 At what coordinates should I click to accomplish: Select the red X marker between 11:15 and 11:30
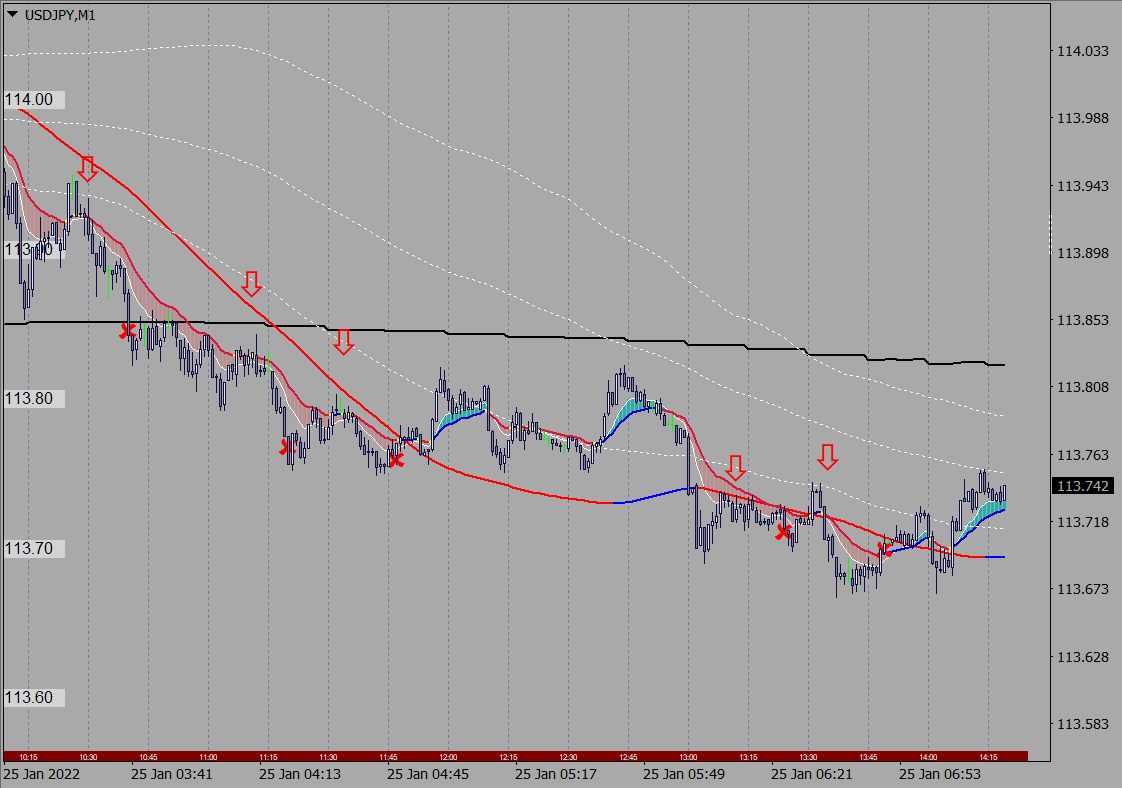[x=287, y=448]
